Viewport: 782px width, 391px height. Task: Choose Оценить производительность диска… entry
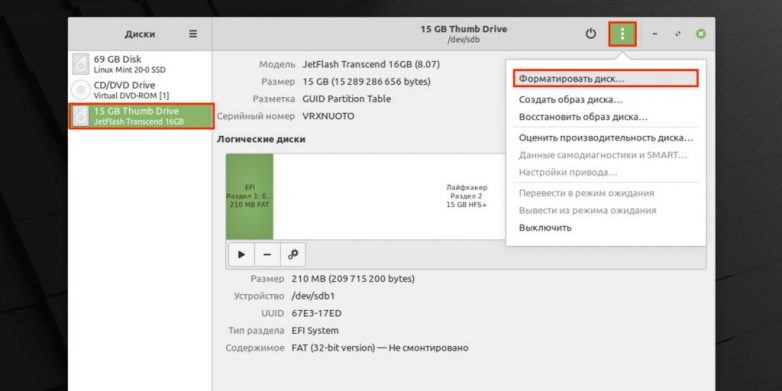coord(605,138)
